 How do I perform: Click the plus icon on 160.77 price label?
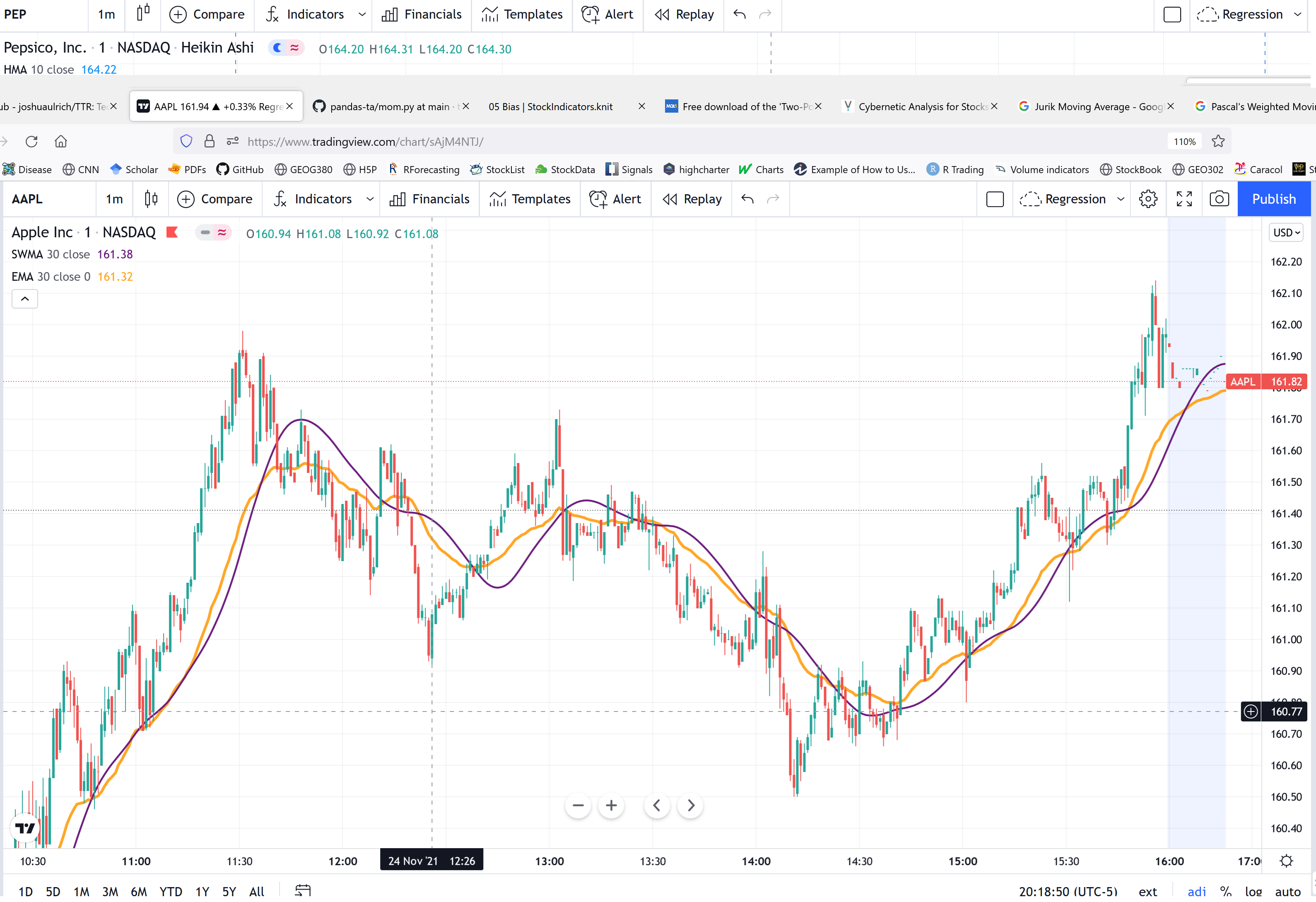[x=1250, y=711]
